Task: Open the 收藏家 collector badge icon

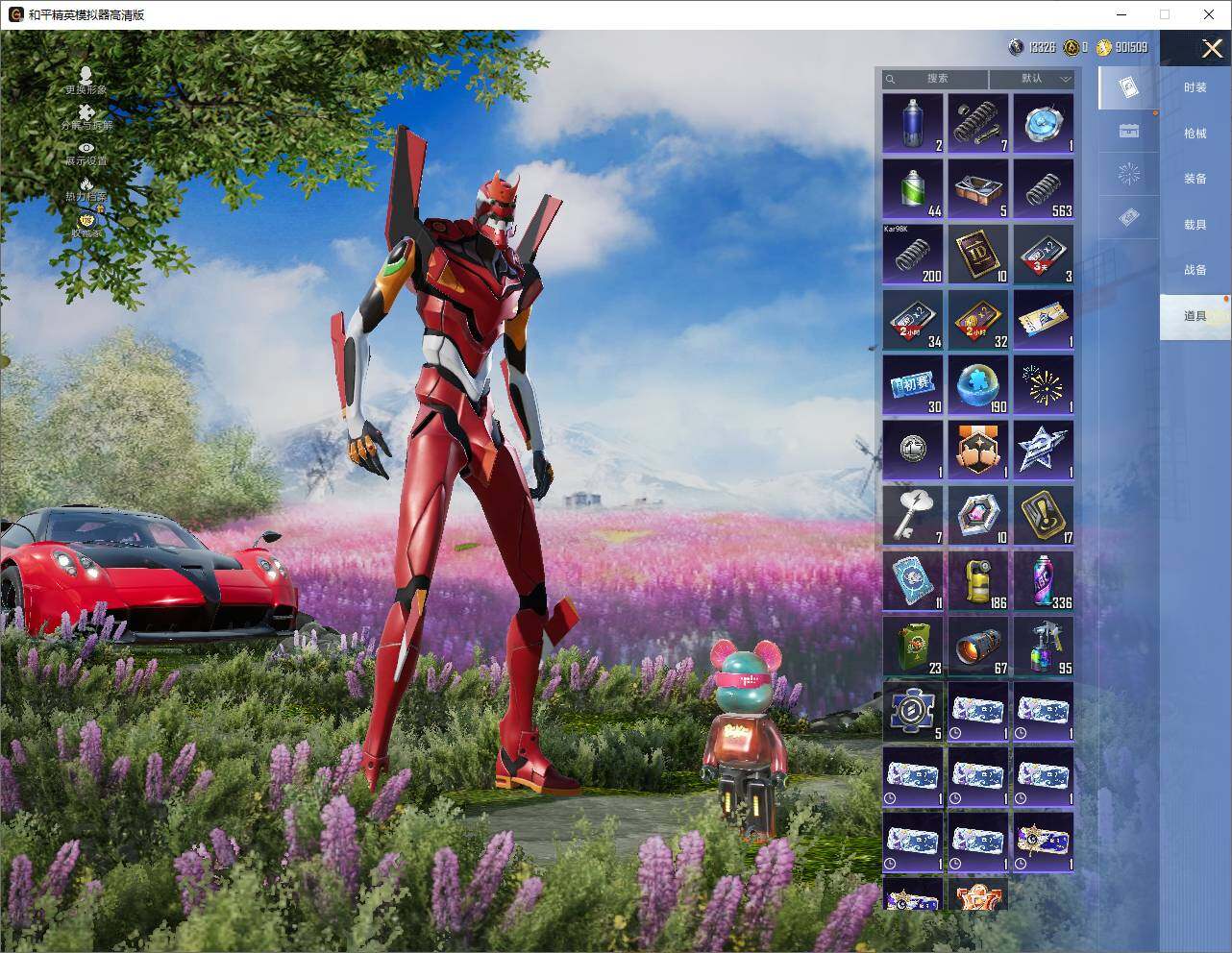Action: [86, 225]
